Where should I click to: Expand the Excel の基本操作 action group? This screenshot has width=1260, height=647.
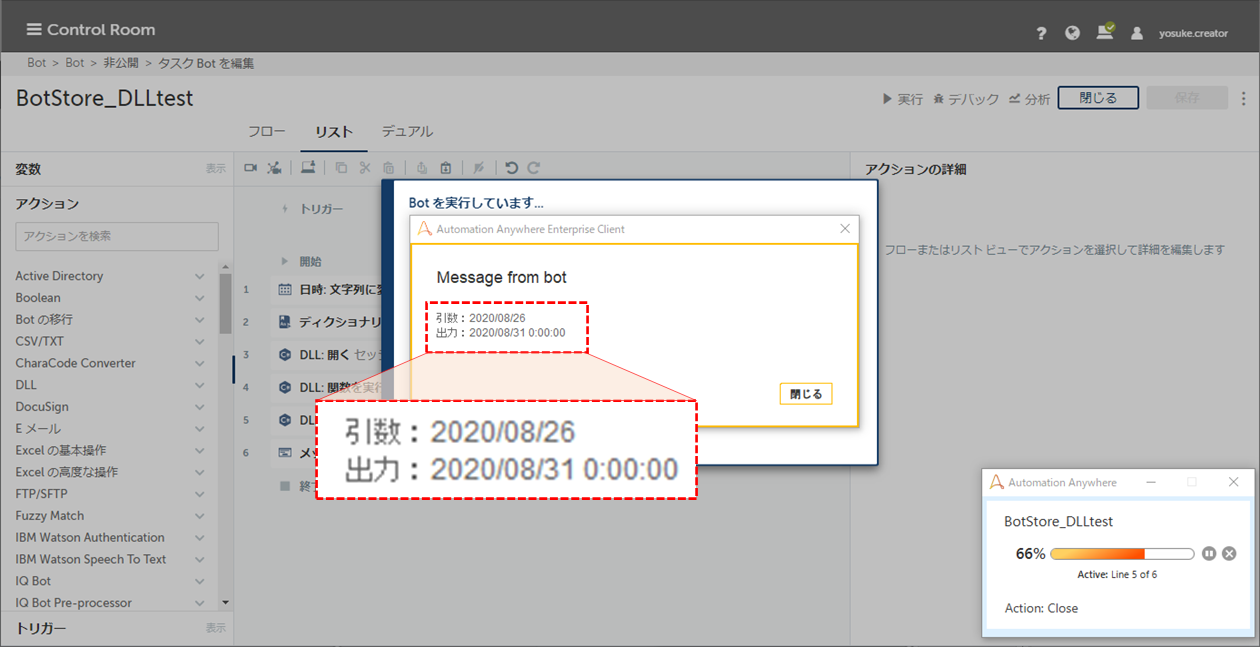(x=200, y=450)
